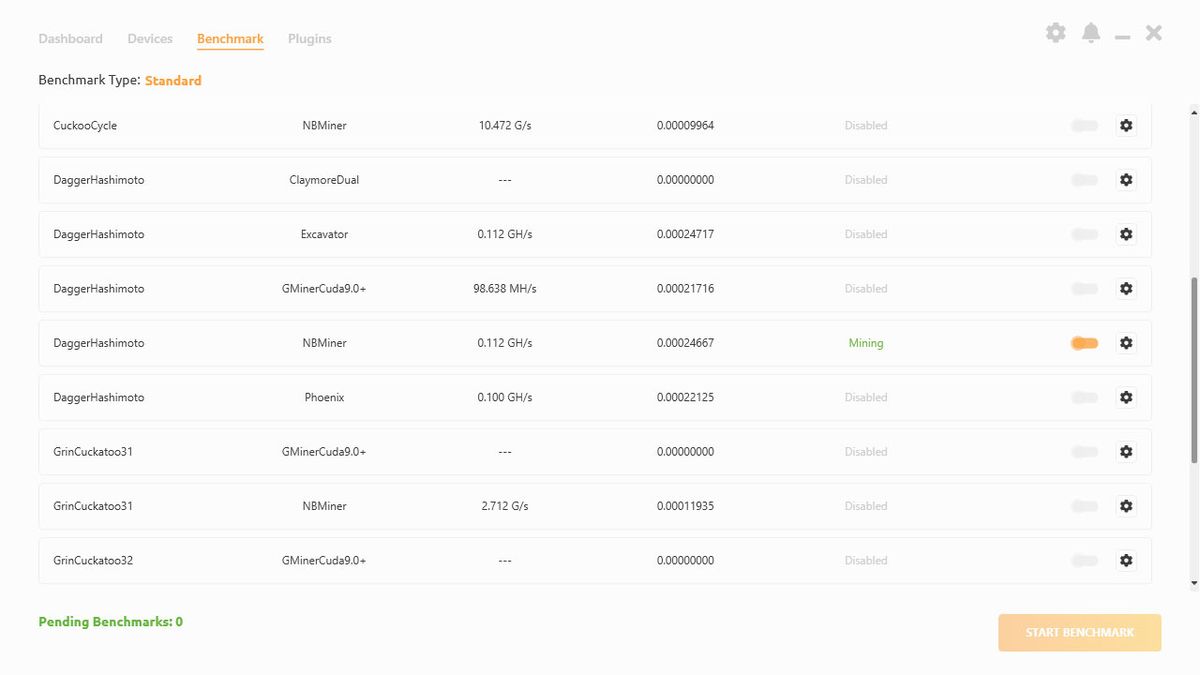Enable the DaggerHashimoto GMinerCuda9.0+ toggle
Image resolution: width=1200 pixels, height=675 pixels.
[x=1084, y=289]
